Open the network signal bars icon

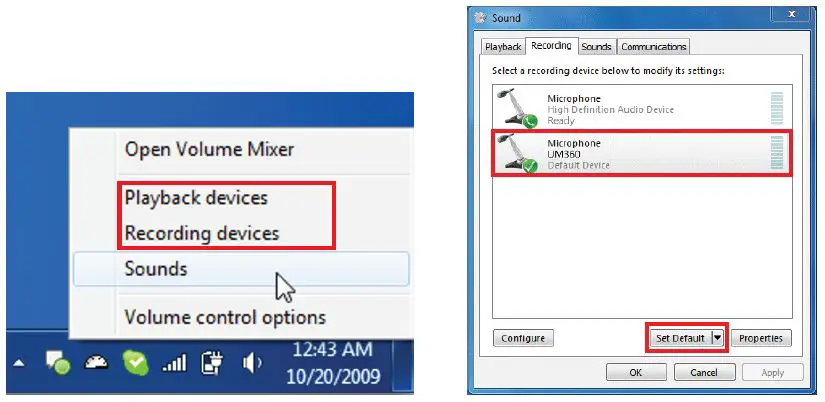(174, 363)
